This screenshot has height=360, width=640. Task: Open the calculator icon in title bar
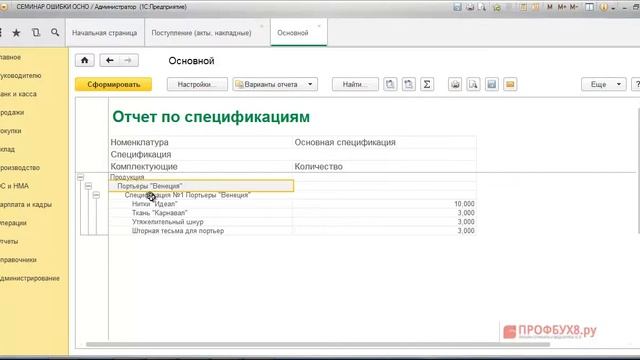pyautogui.click(x=523, y=7)
